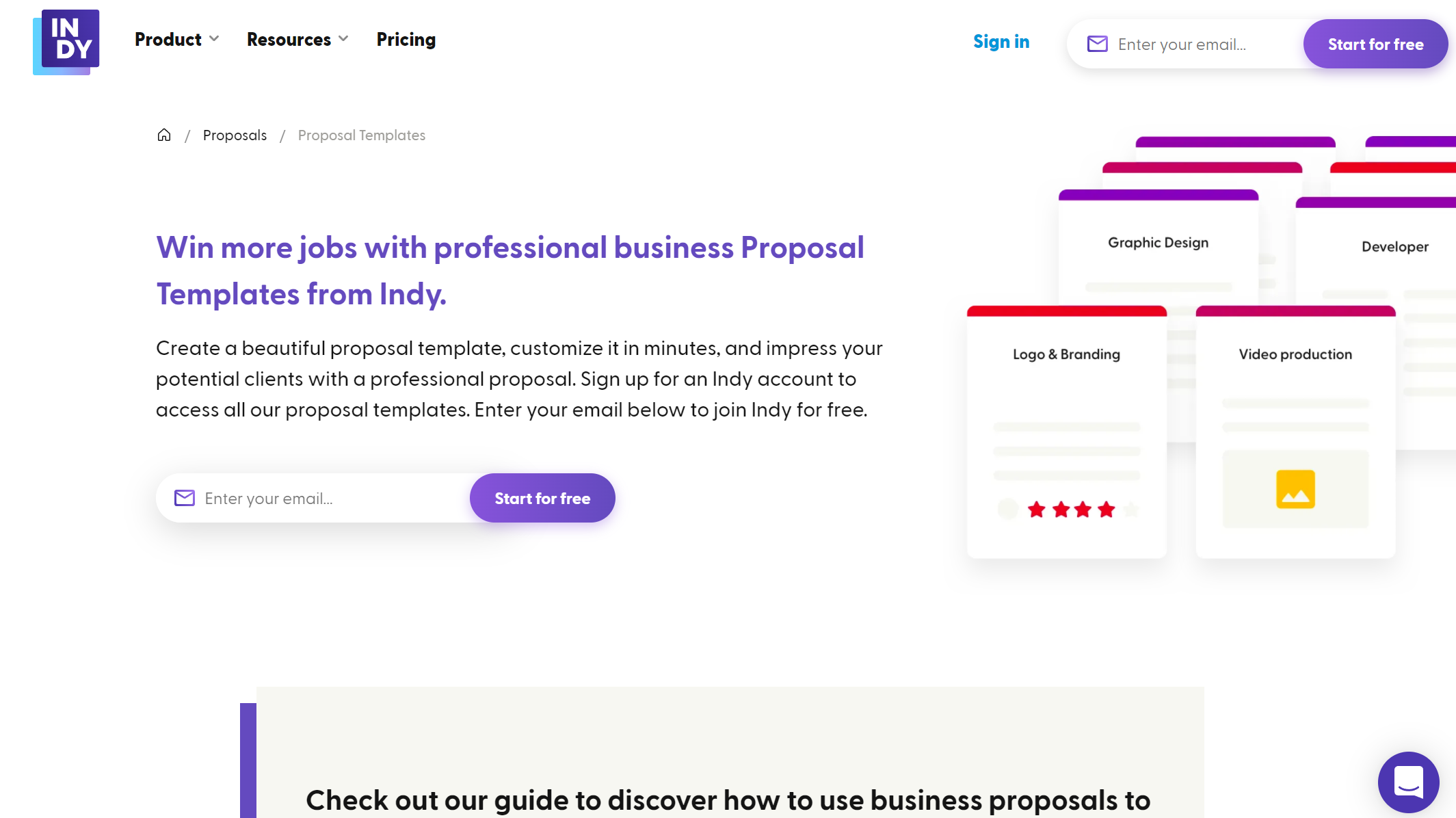This screenshot has width=1456, height=818.
Task: Navigate to Proposals breadcrumb
Action: (235, 135)
